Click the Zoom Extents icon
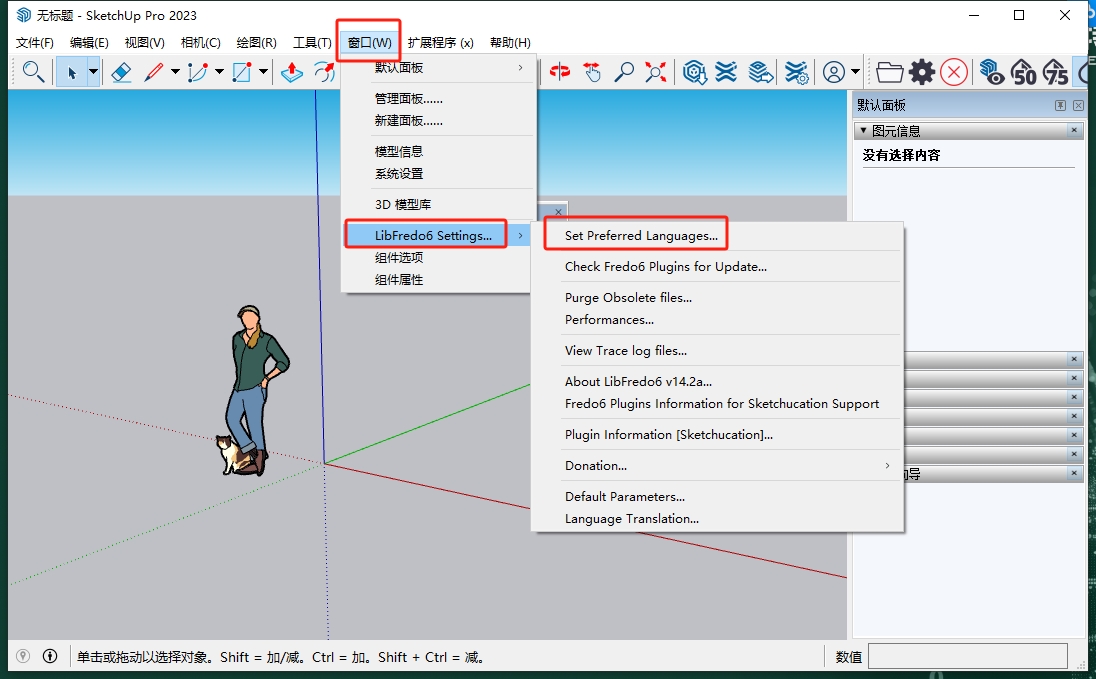The width and height of the screenshot is (1096, 679). pyautogui.click(x=654, y=71)
